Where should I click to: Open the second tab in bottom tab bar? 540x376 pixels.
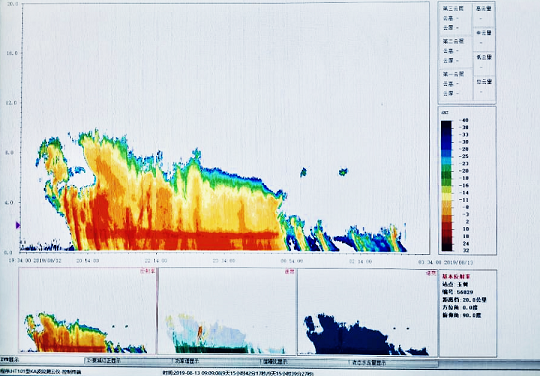point(128,361)
